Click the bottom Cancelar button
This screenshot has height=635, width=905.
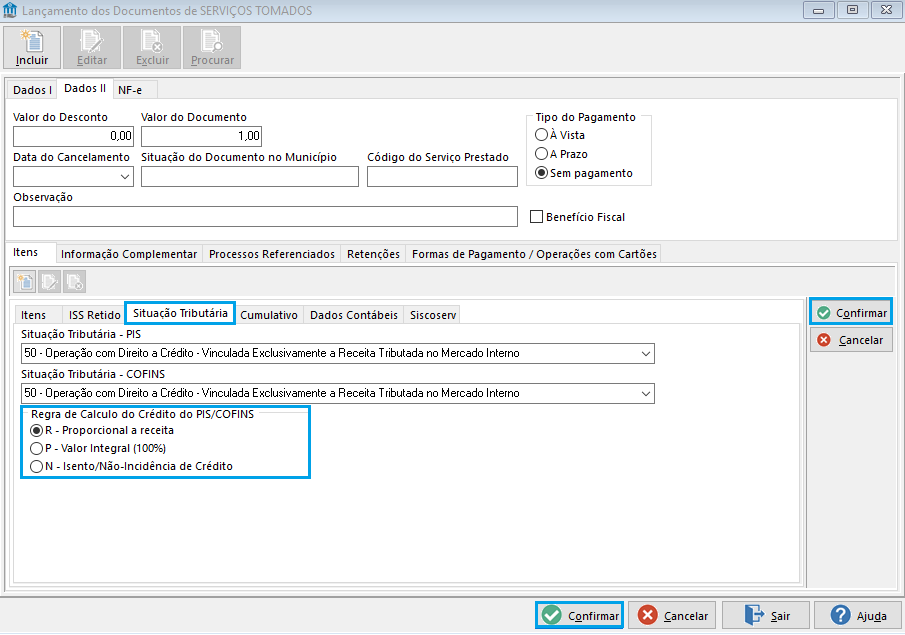coord(672,615)
